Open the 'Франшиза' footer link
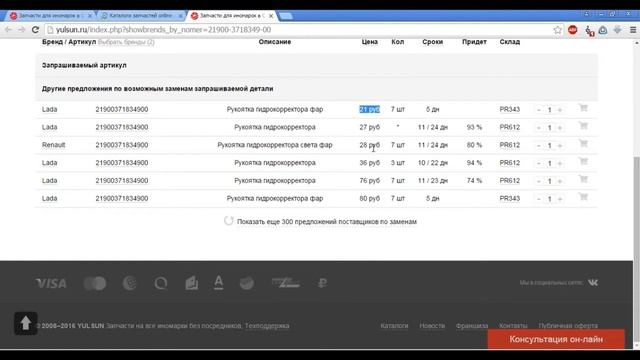 pos(472,326)
